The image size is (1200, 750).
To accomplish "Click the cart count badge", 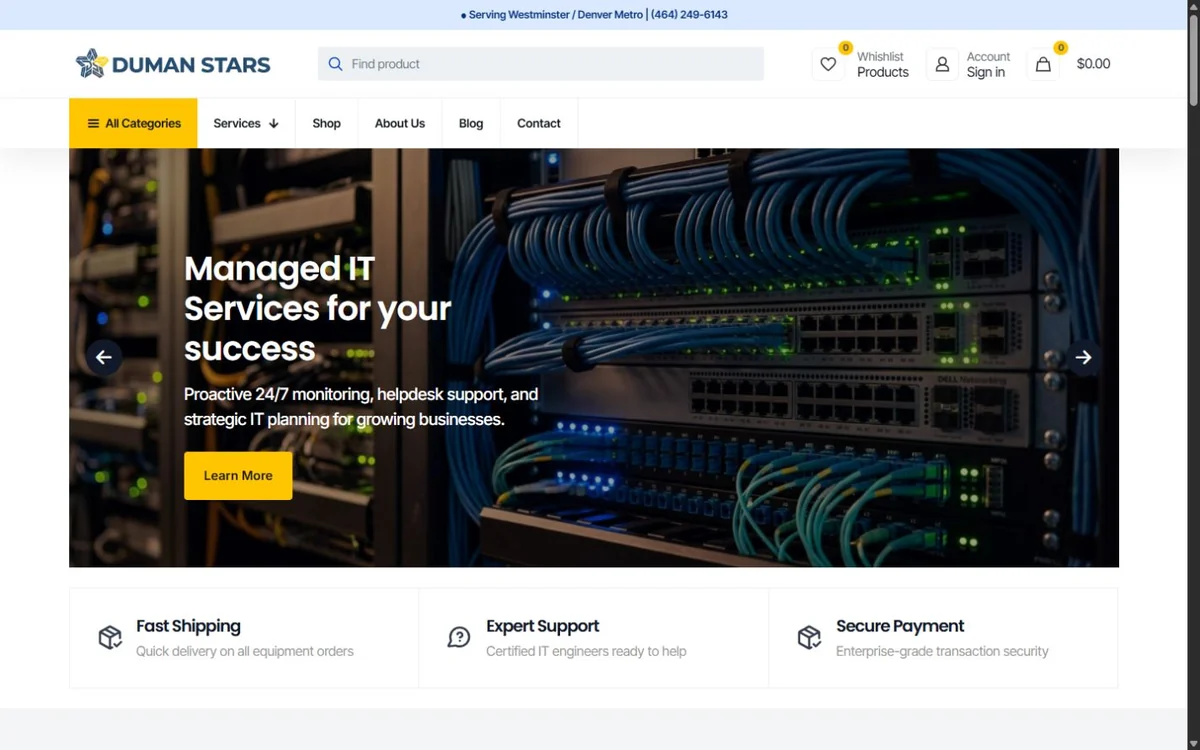I will pyautogui.click(x=1061, y=48).
